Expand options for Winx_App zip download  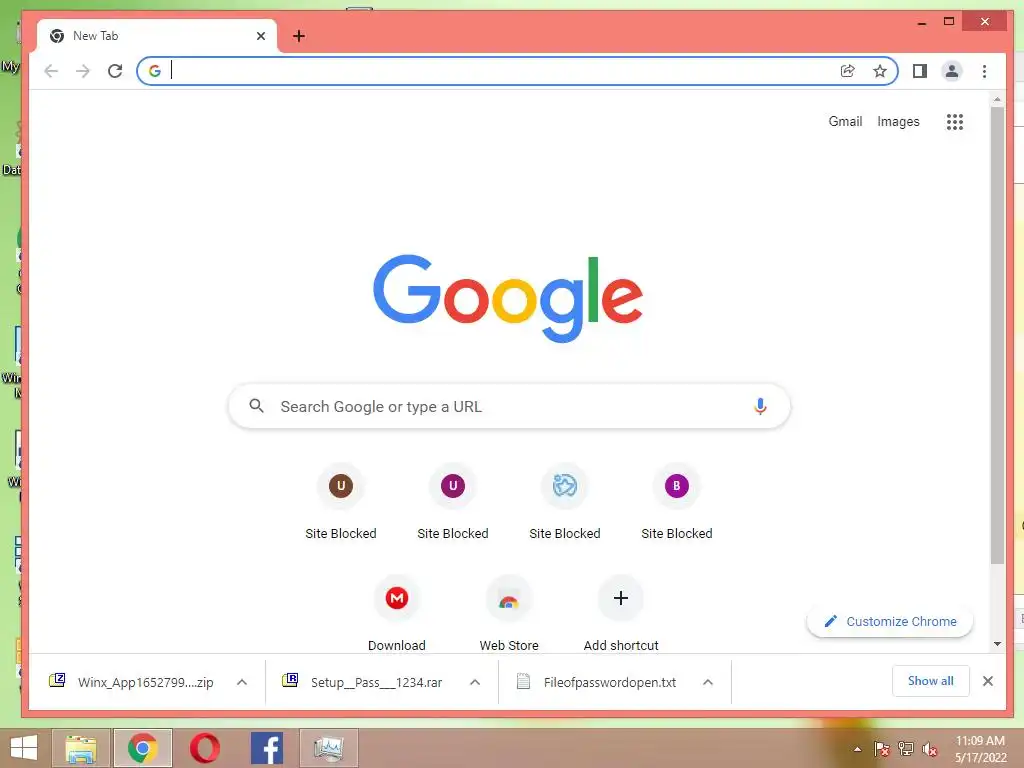242,682
